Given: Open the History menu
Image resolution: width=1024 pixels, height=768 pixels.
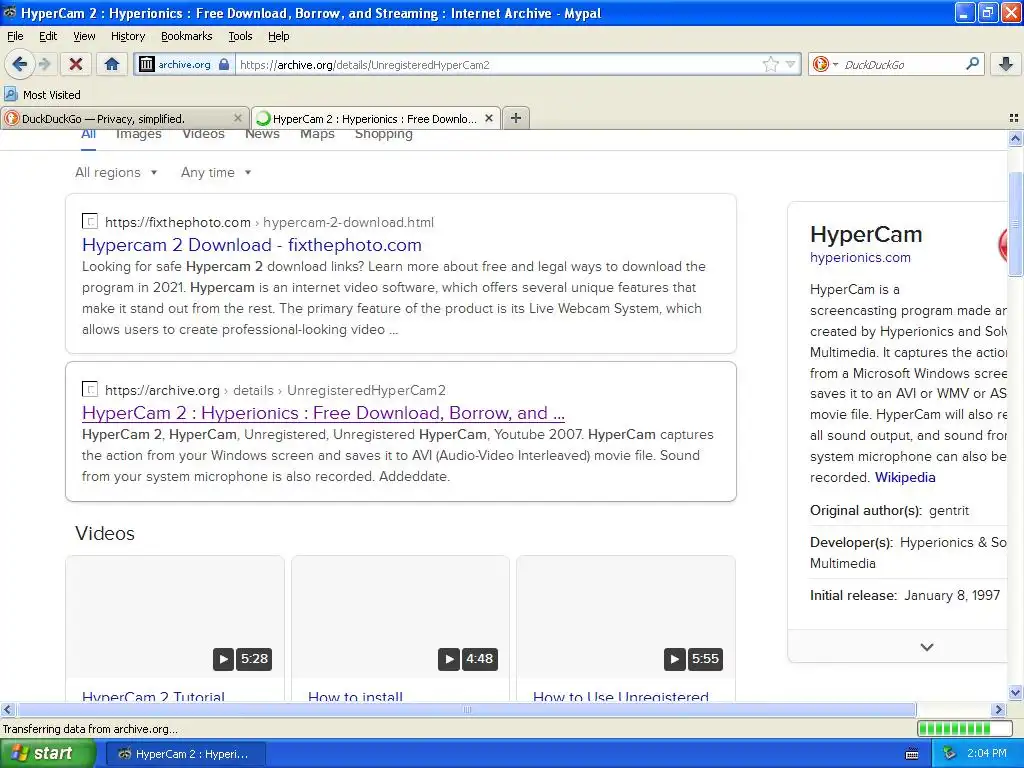Looking at the screenshot, I should coord(127,36).
